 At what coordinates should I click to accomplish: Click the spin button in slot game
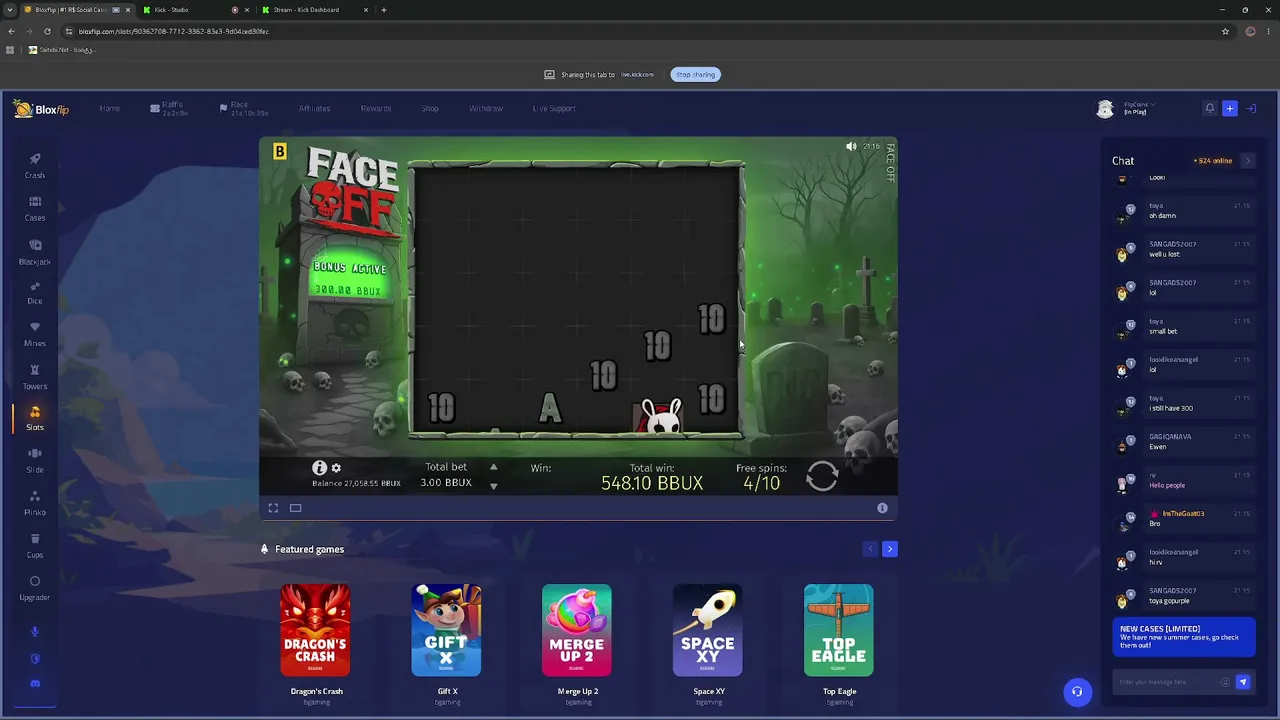pos(822,476)
